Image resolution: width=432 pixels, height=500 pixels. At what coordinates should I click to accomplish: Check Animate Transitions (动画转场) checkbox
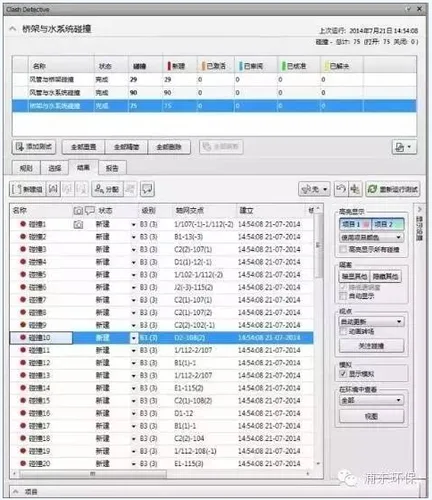[x=343, y=331]
